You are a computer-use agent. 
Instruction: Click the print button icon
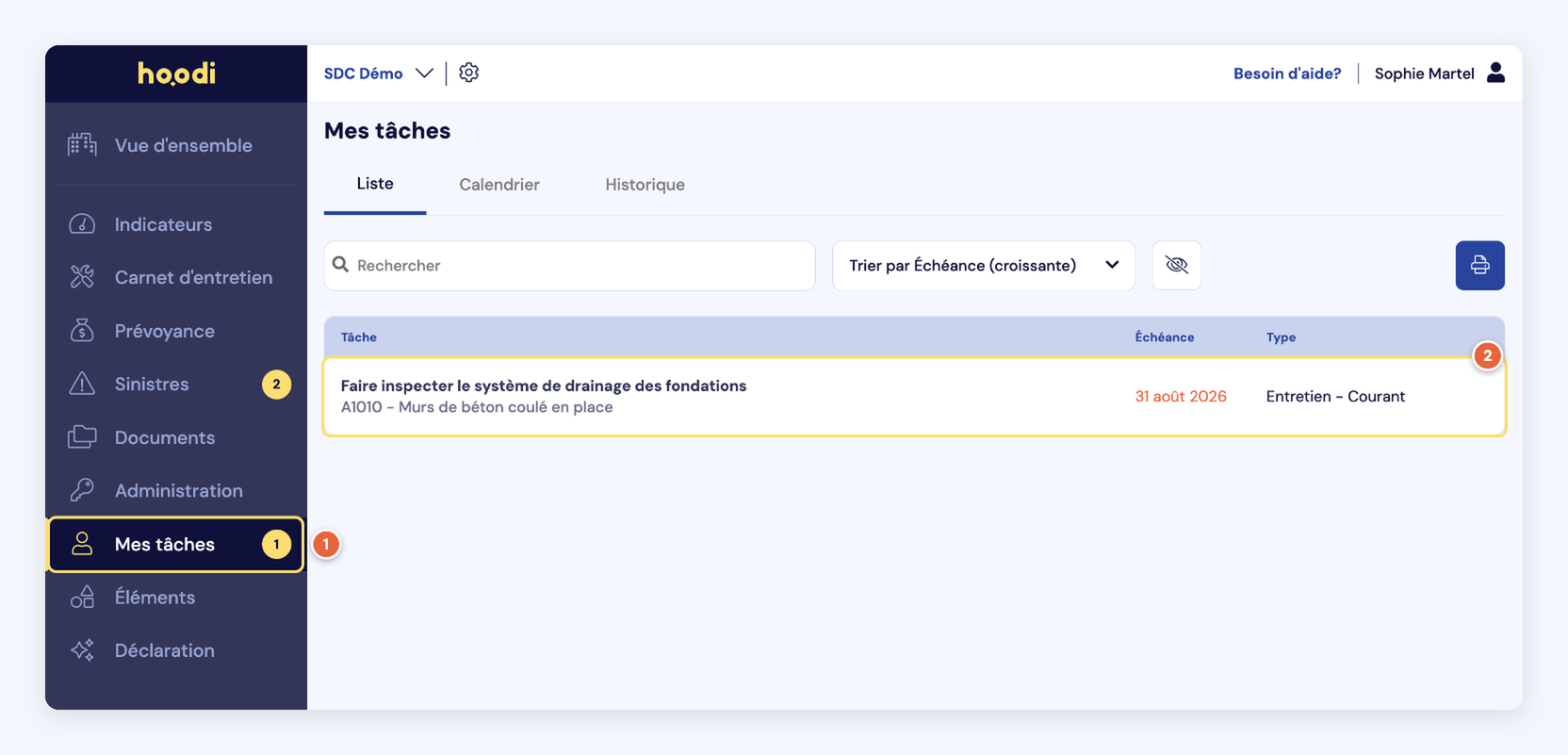point(1479,265)
